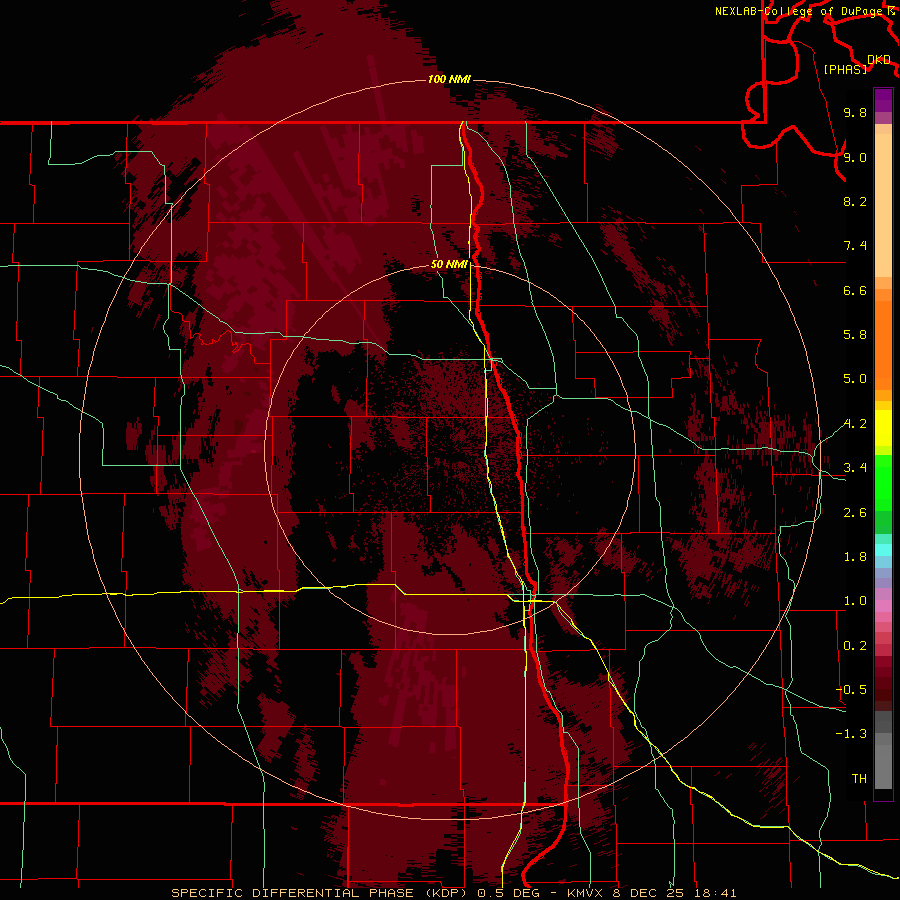Pick the cyan segment of the color scale
Screen dimensions: 900x900
(x=883, y=550)
